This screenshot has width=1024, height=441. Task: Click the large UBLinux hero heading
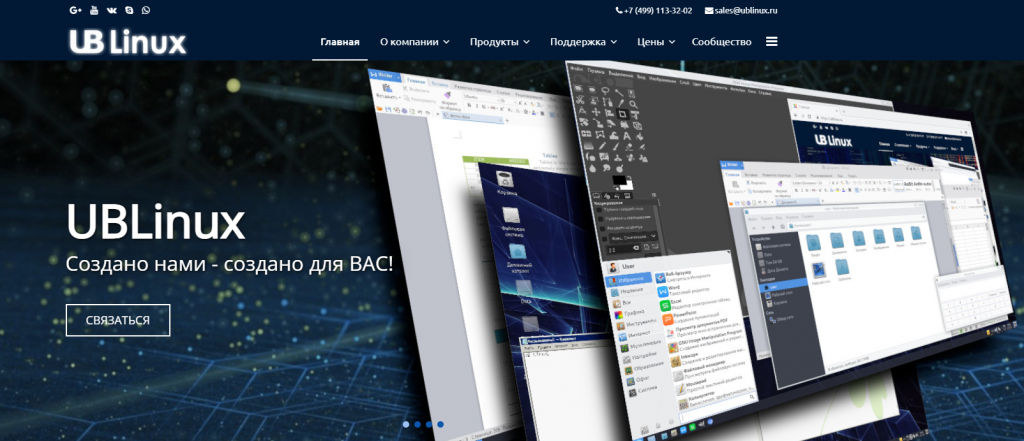(x=155, y=222)
